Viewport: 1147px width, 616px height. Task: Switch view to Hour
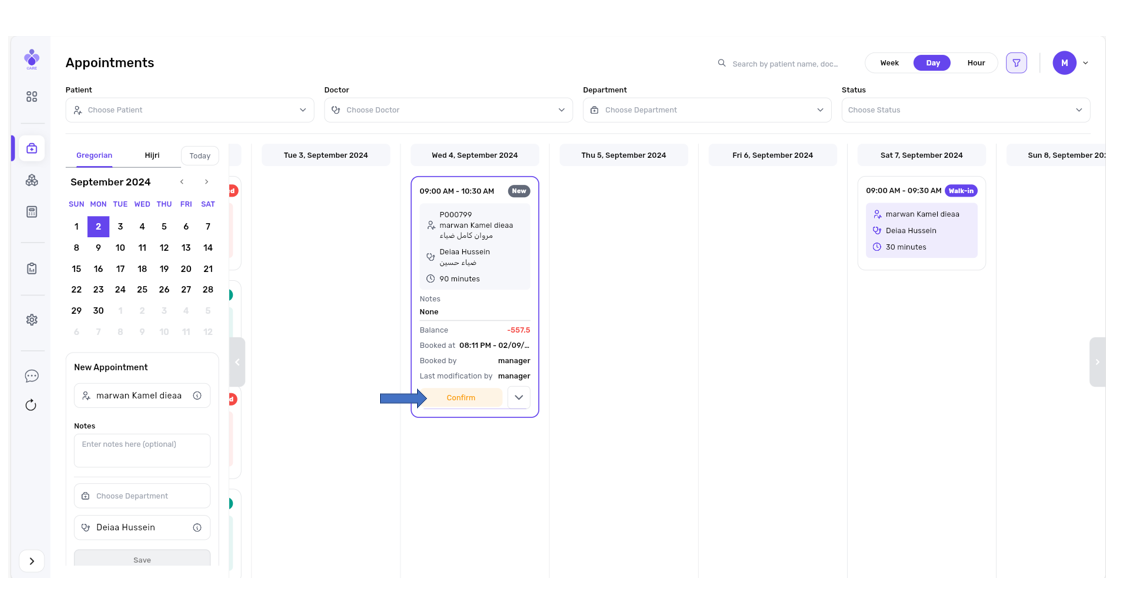pos(976,63)
